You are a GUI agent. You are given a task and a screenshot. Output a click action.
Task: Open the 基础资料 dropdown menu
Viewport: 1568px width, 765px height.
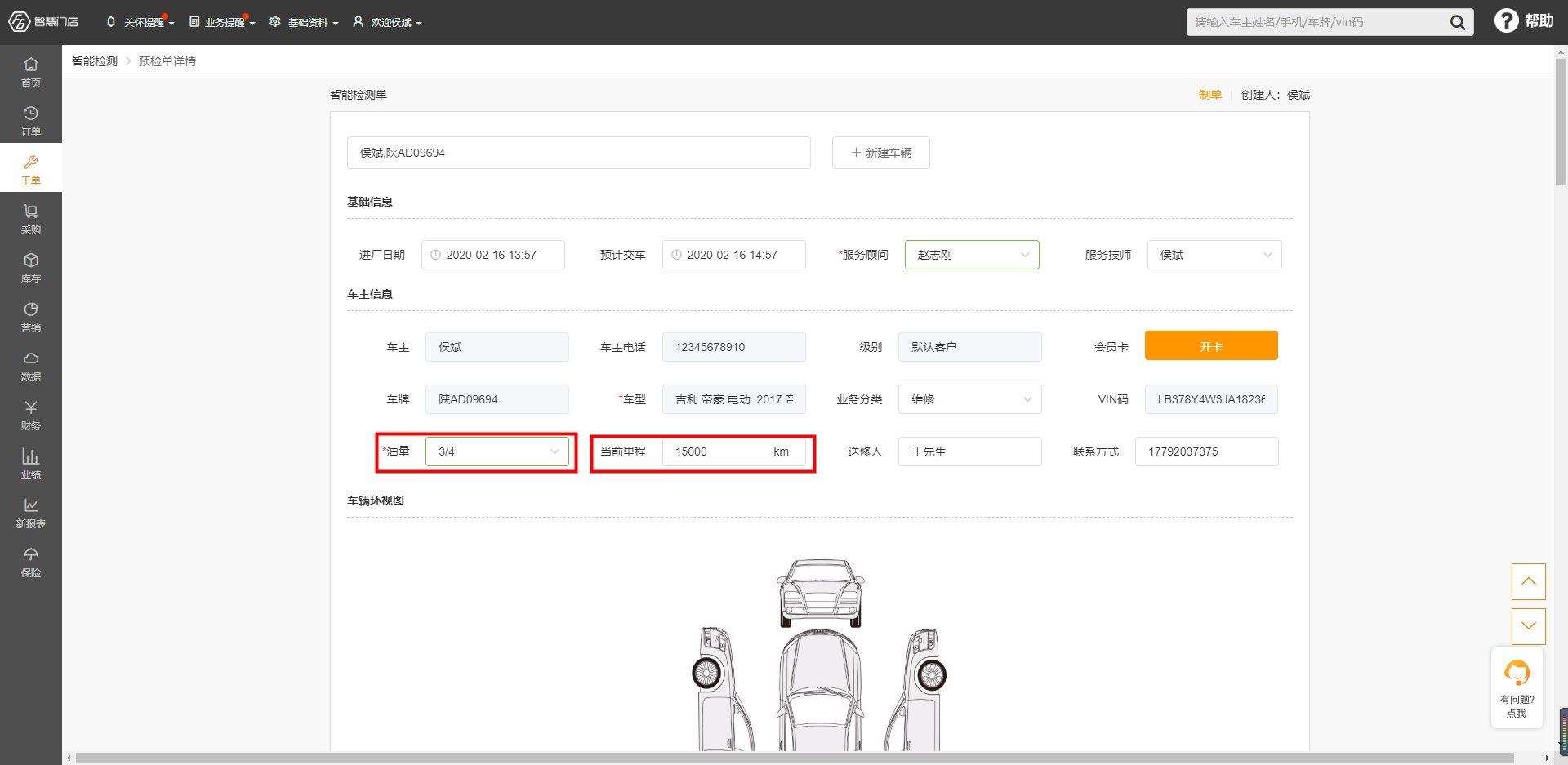click(x=304, y=22)
